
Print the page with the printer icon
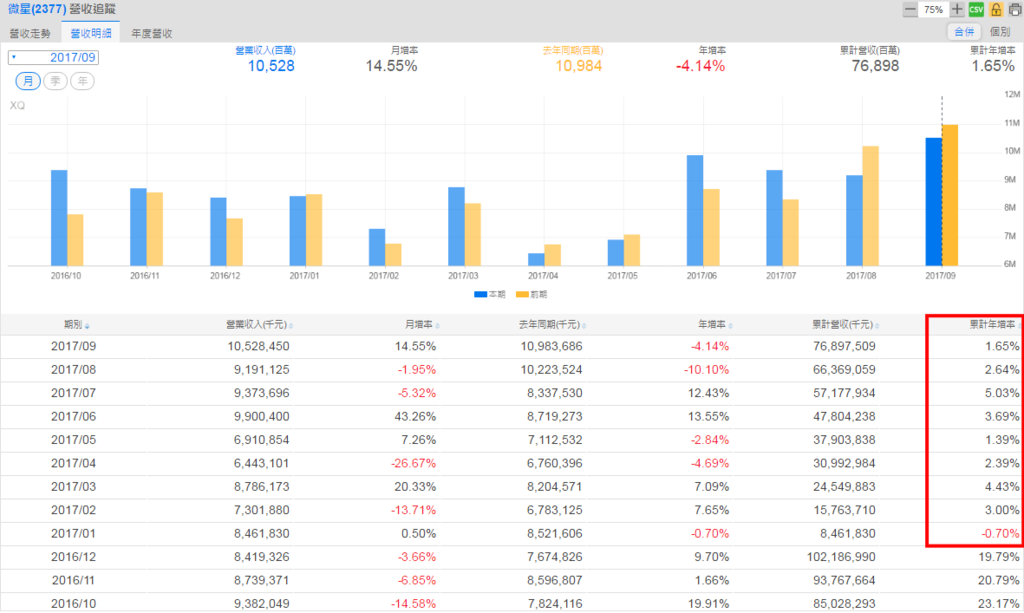coord(1016,10)
